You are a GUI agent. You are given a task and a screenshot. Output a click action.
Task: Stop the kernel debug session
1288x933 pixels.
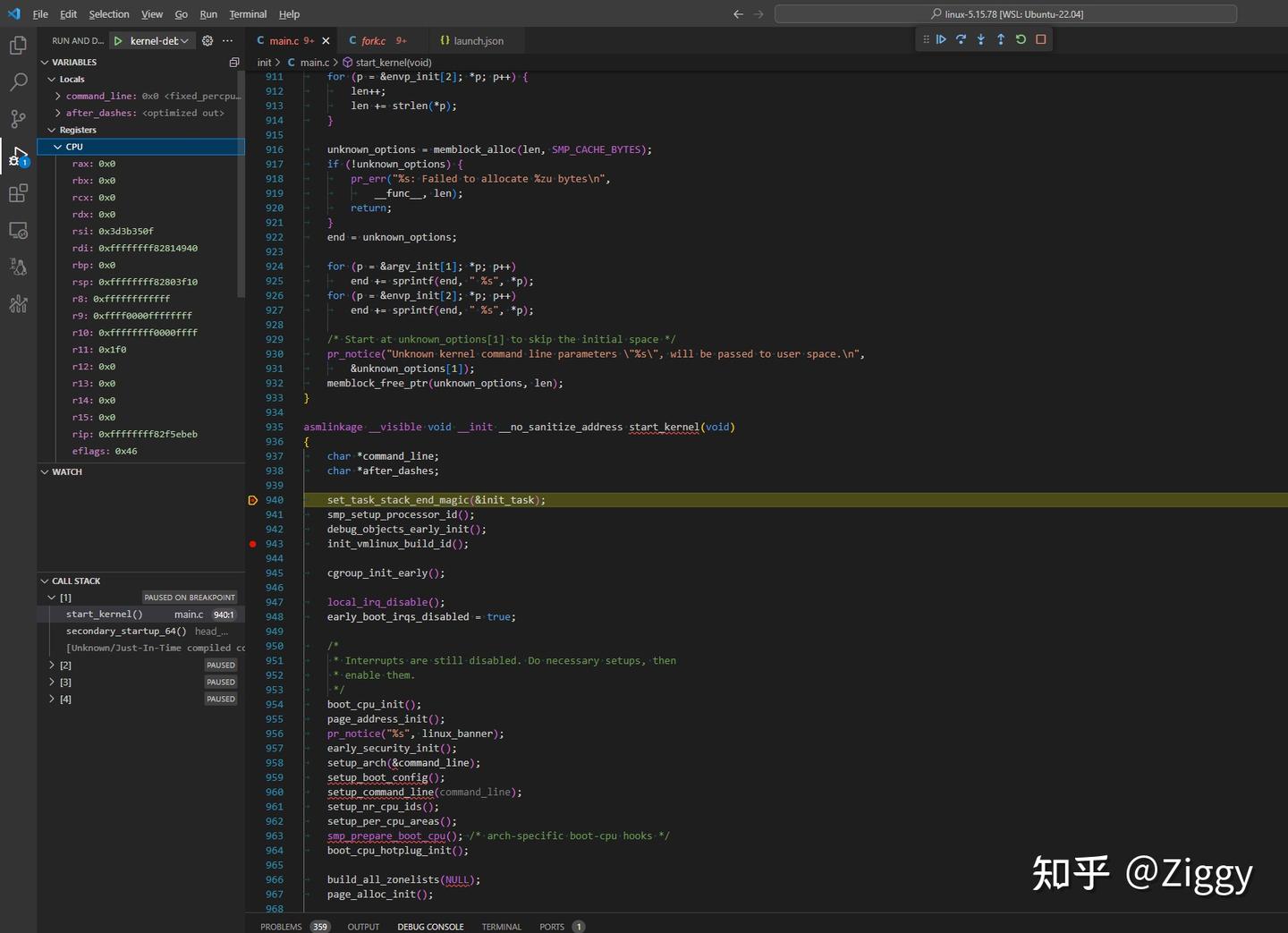(1040, 39)
